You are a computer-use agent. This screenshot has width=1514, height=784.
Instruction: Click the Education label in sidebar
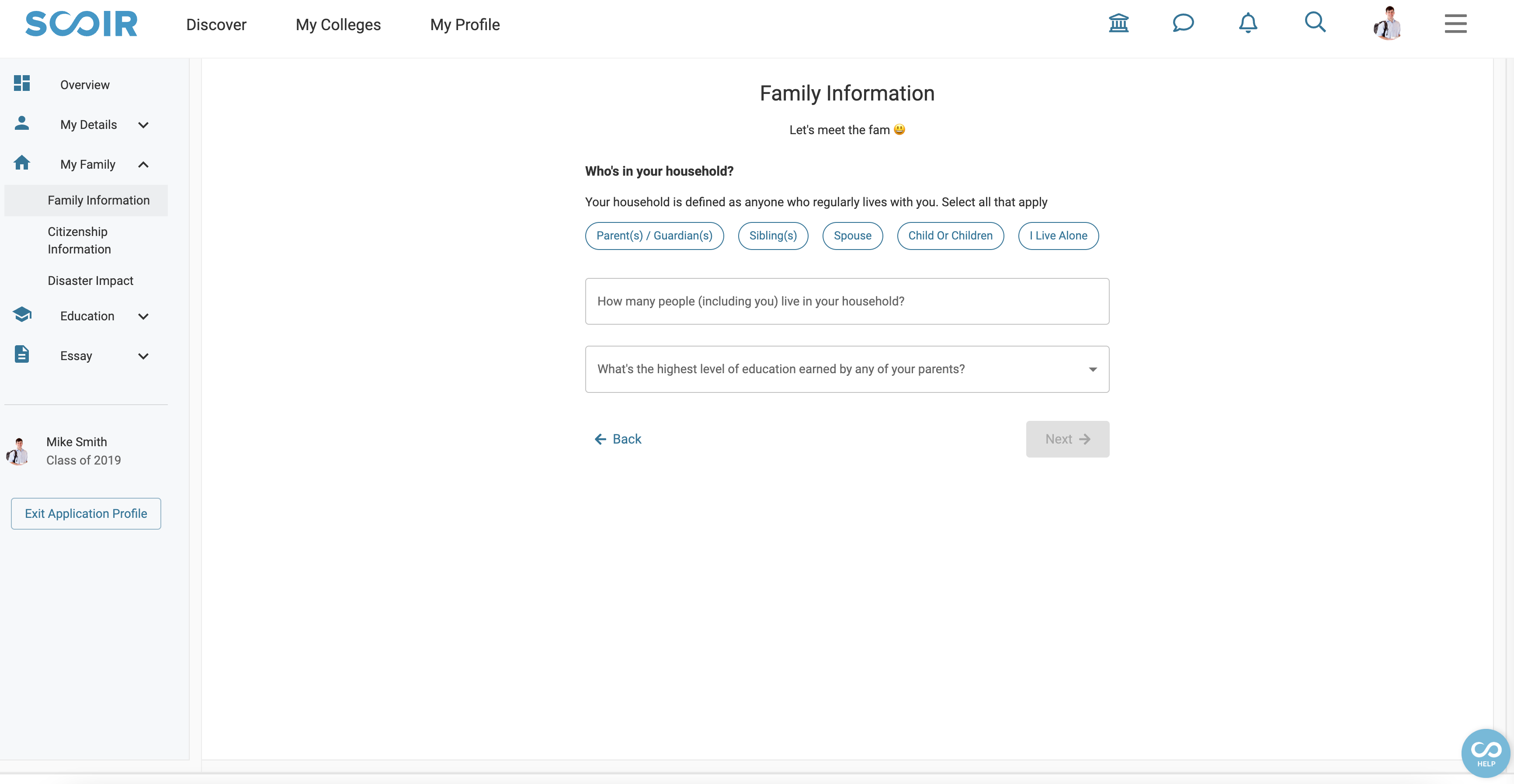pyautogui.click(x=87, y=316)
